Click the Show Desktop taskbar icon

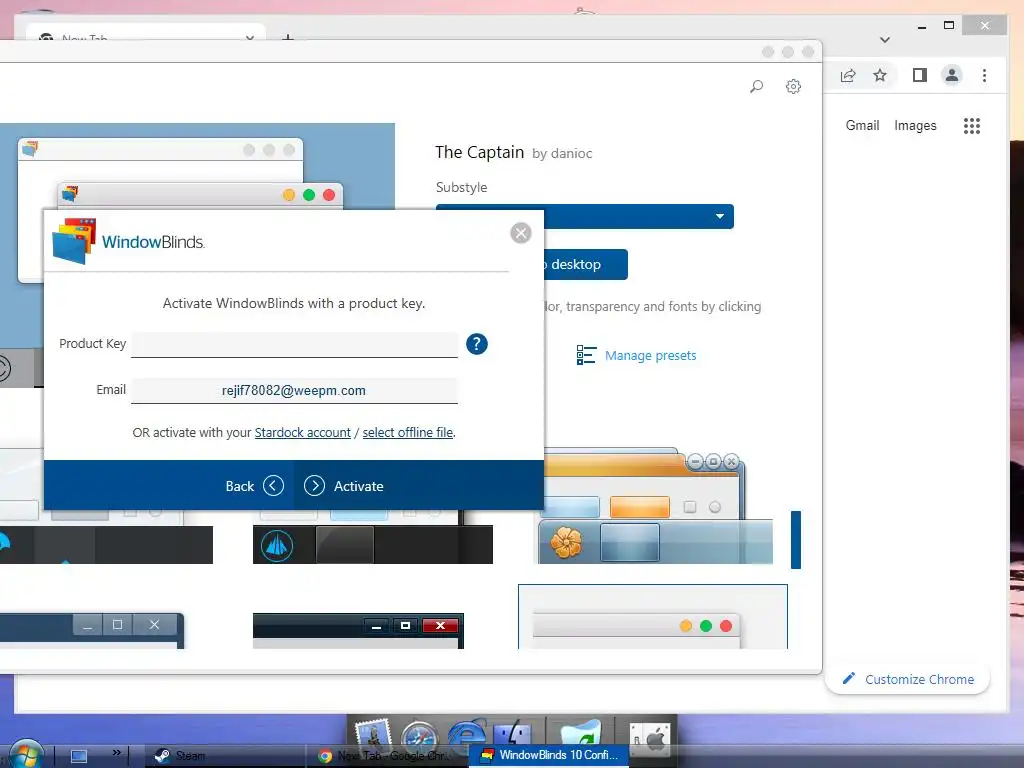(79, 756)
